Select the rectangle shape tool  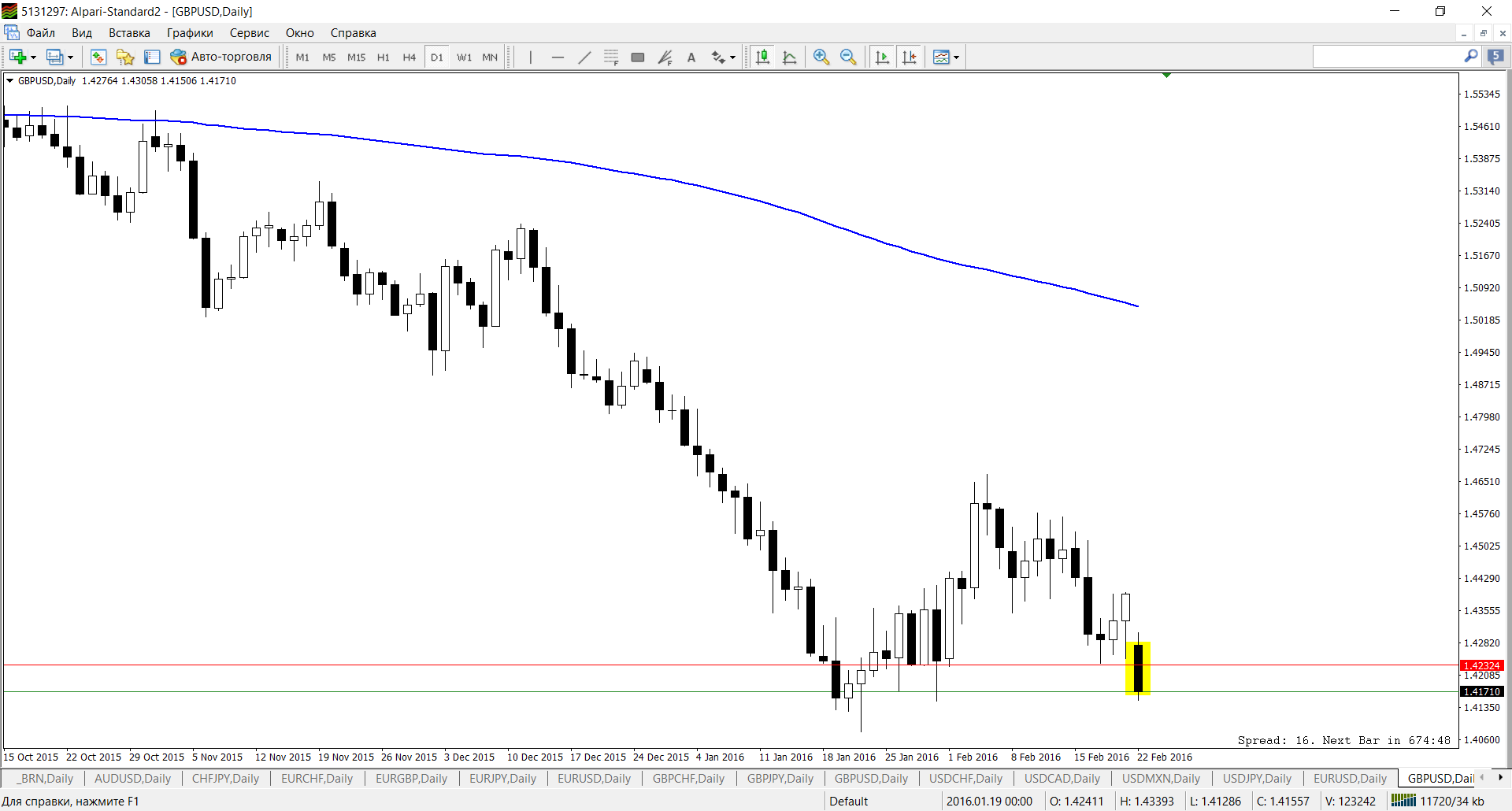[638, 57]
